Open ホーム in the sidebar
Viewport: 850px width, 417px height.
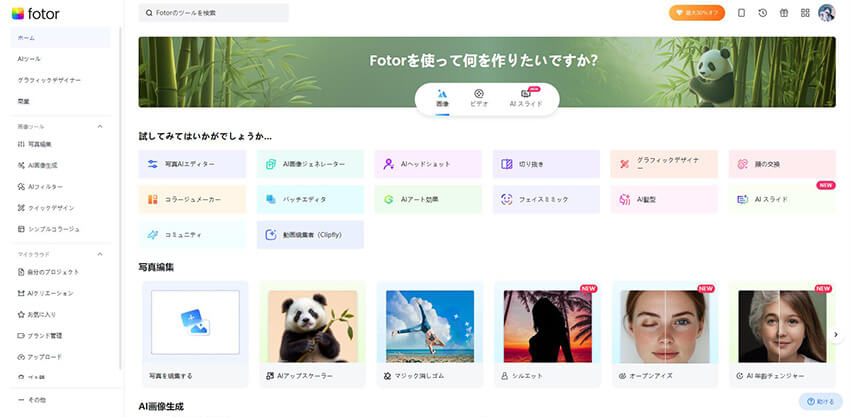60,37
